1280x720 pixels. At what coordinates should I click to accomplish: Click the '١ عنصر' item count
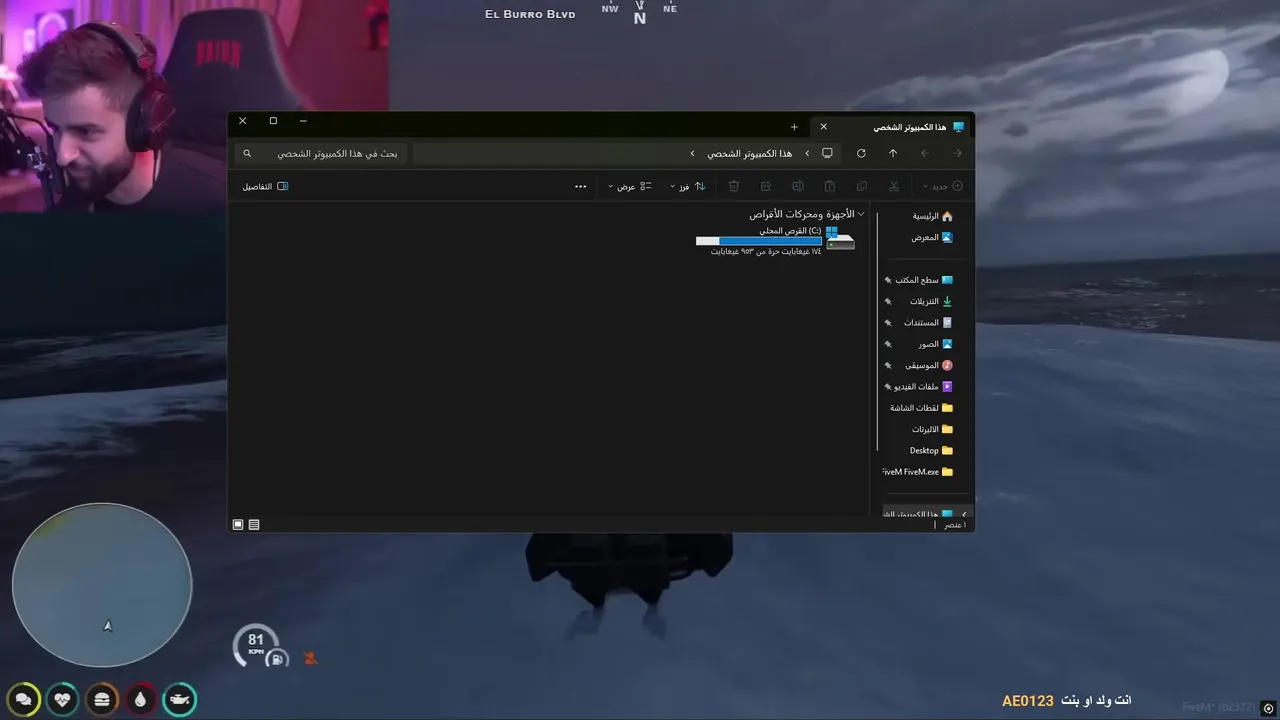955,524
